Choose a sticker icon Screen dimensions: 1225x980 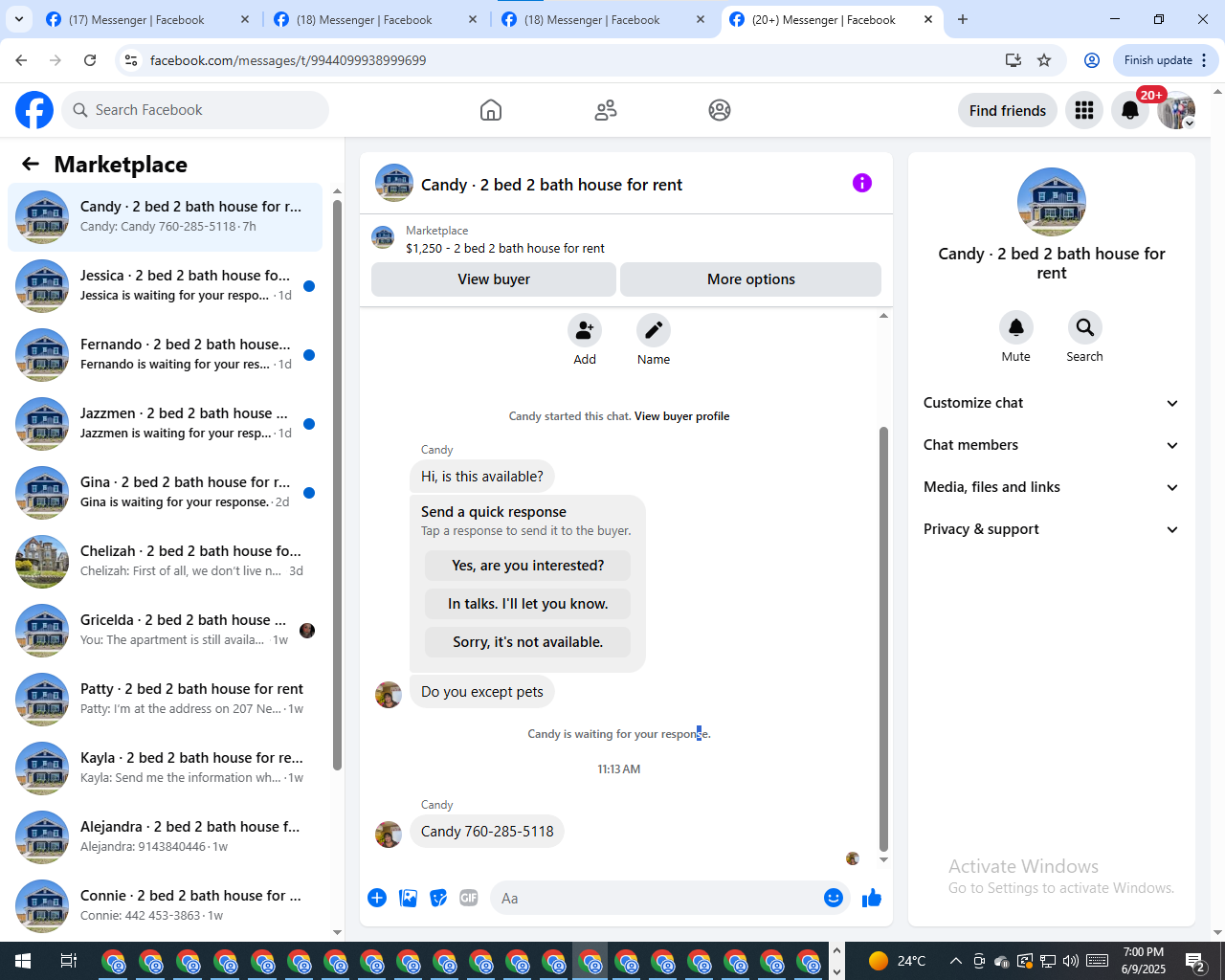point(438,898)
